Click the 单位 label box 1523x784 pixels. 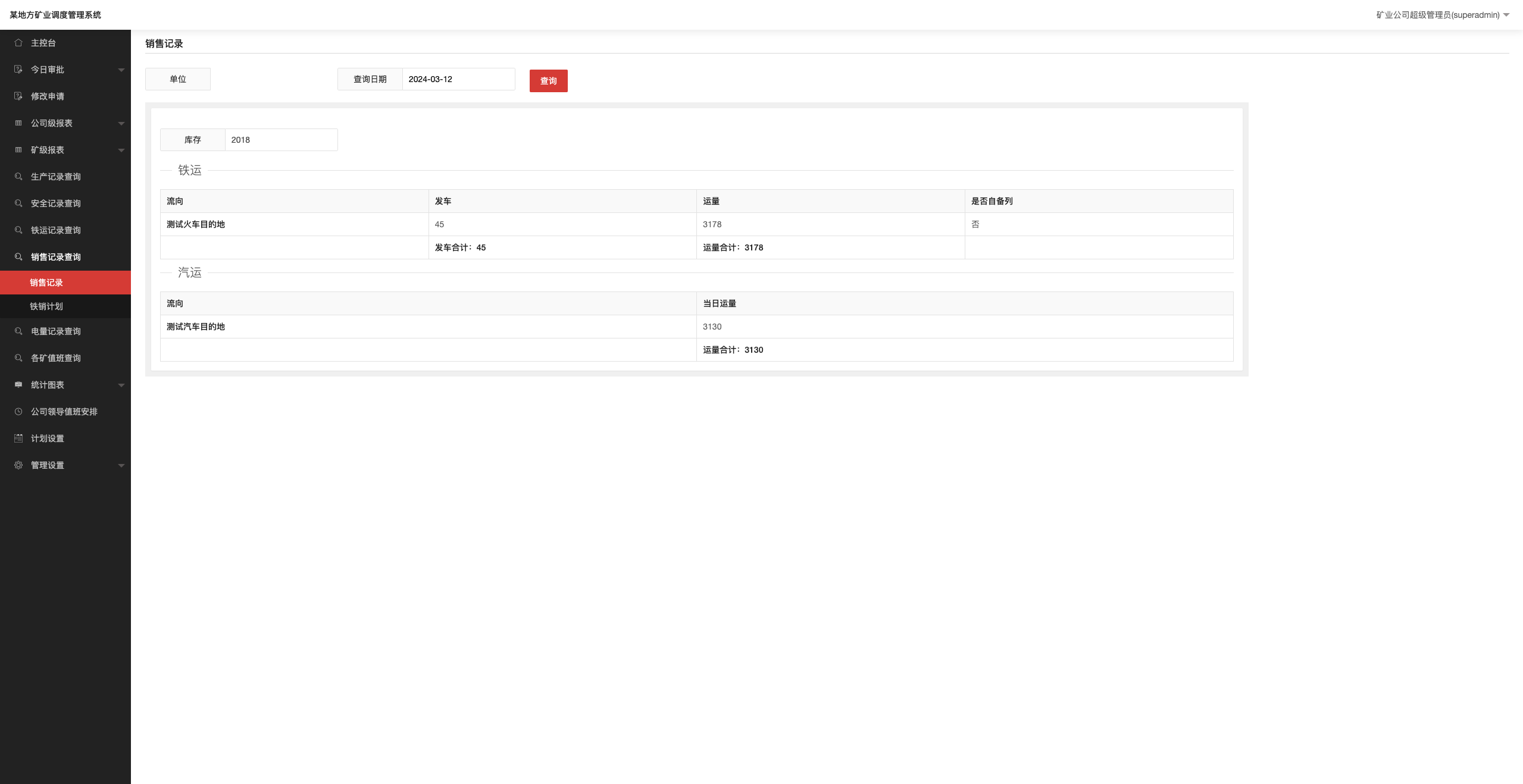tap(178, 79)
